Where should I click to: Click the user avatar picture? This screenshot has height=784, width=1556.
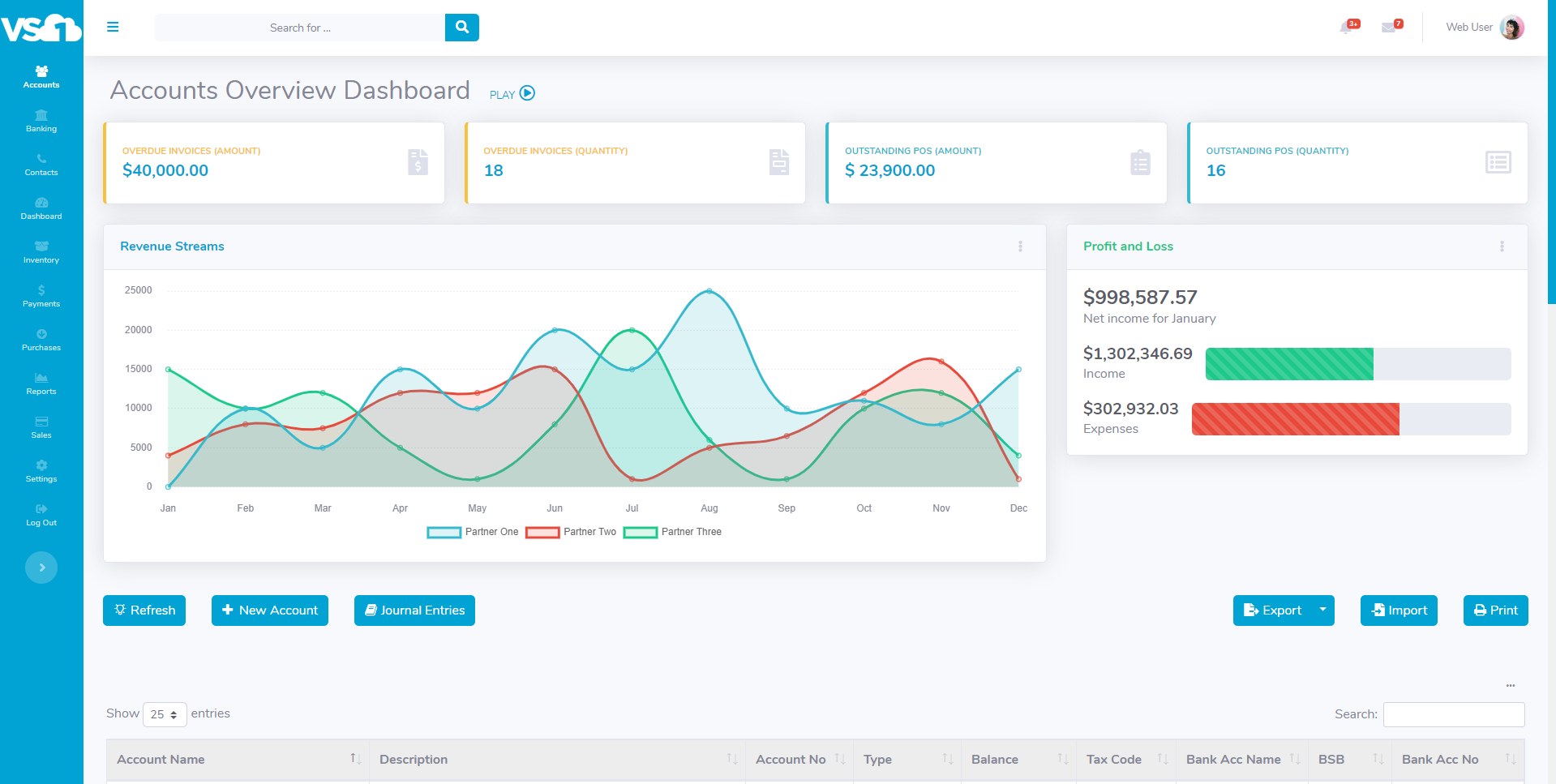click(1512, 27)
